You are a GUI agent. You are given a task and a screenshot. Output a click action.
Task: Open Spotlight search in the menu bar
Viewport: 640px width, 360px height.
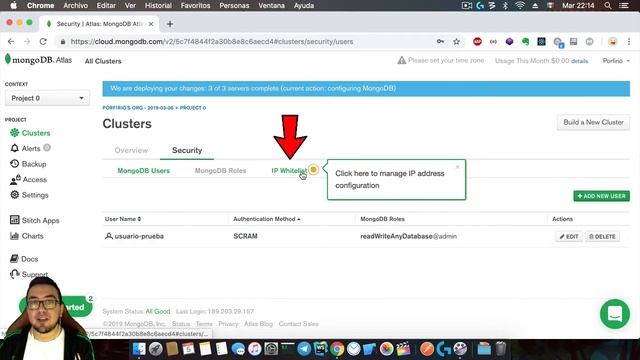tap(608, 6)
